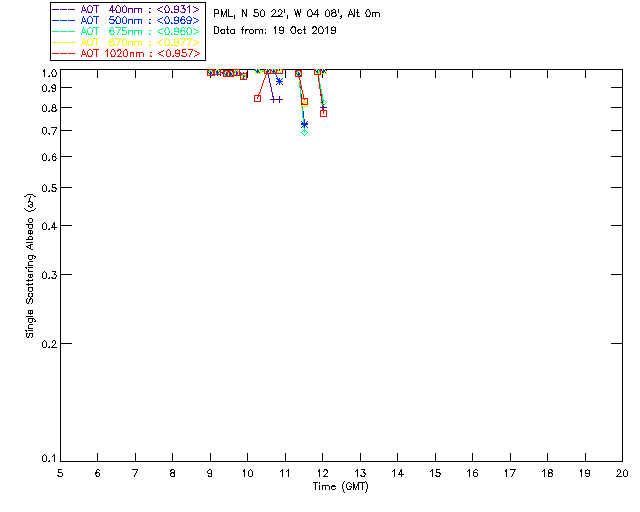Click x-axis tick label 17
640x512 pixels.
(510, 473)
